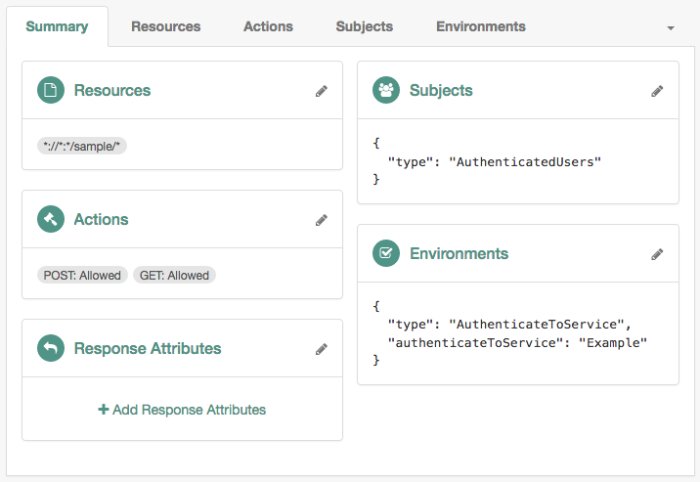Switch to the Resources tab
The height and width of the screenshot is (482, 700).
point(166,26)
